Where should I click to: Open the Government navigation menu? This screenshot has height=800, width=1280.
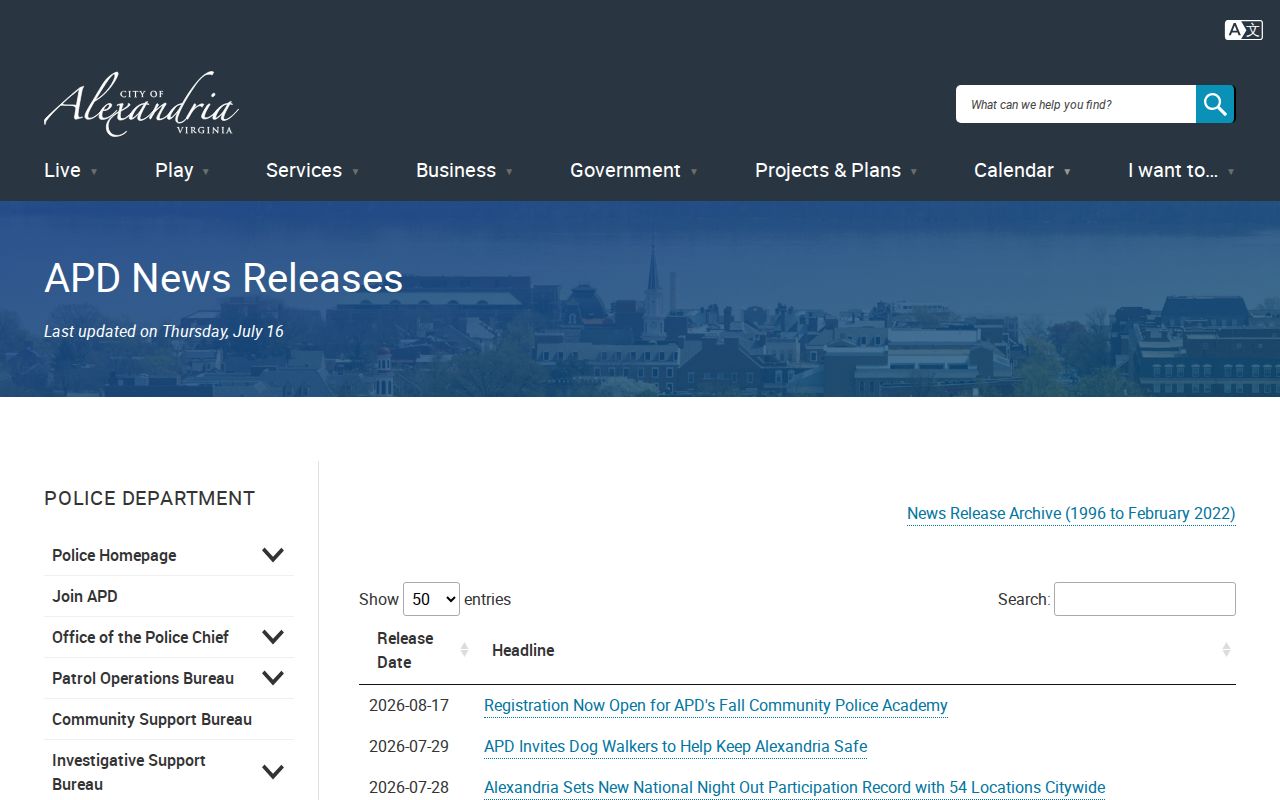[x=634, y=170]
